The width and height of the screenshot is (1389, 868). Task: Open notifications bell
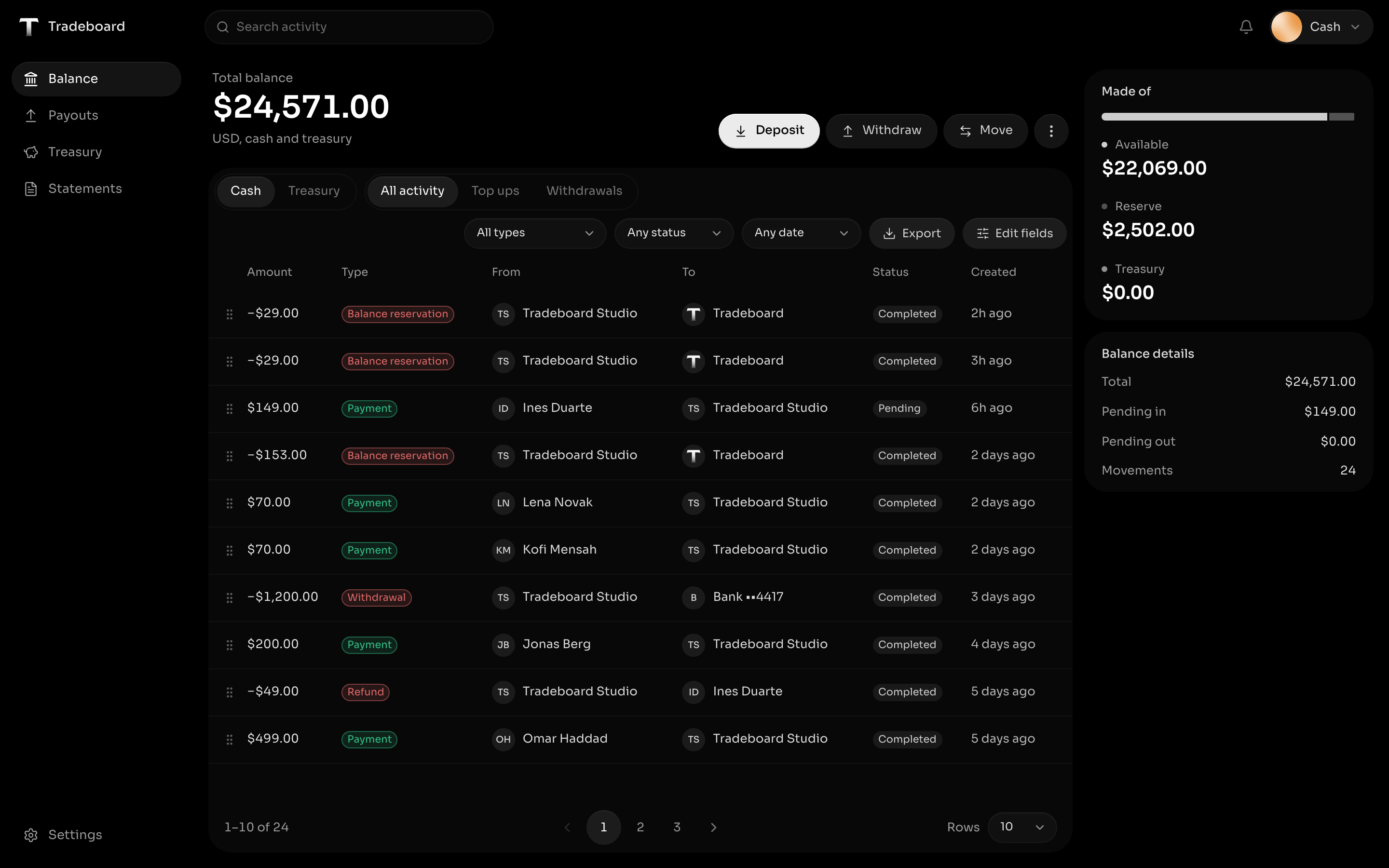pyautogui.click(x=1245, y=27)
